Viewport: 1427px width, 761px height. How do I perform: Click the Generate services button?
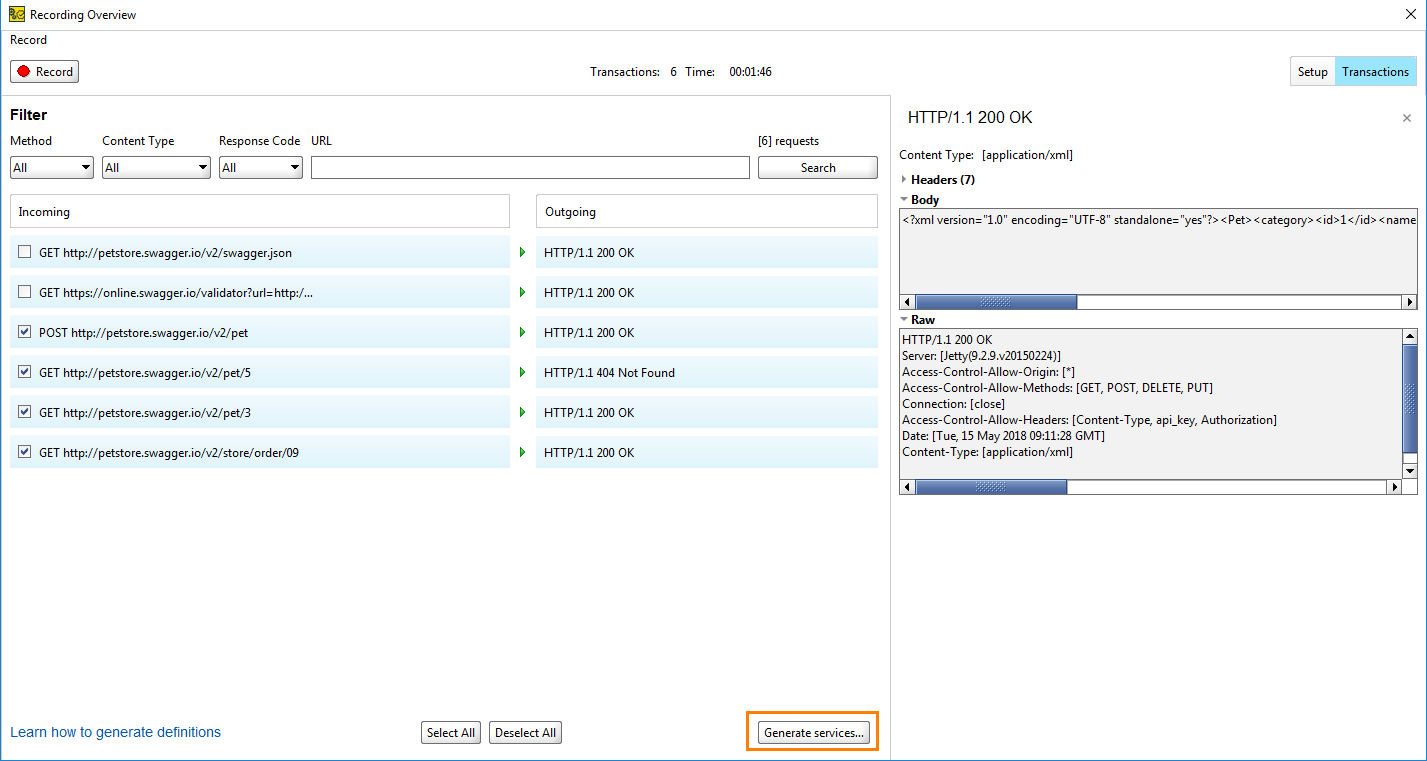tap(812, 732)
